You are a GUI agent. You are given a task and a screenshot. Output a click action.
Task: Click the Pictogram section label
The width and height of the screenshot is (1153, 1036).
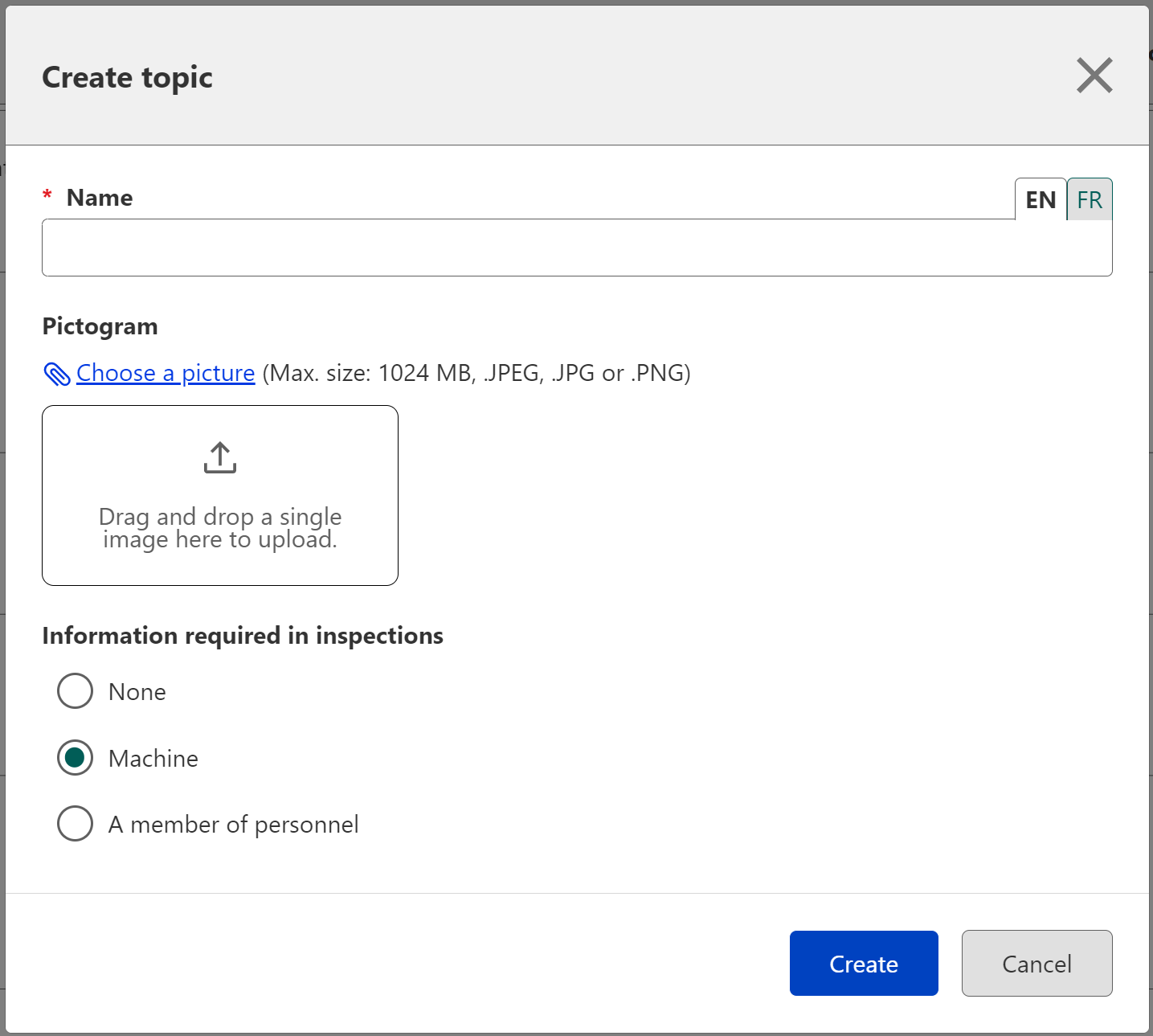coord(100,326)
